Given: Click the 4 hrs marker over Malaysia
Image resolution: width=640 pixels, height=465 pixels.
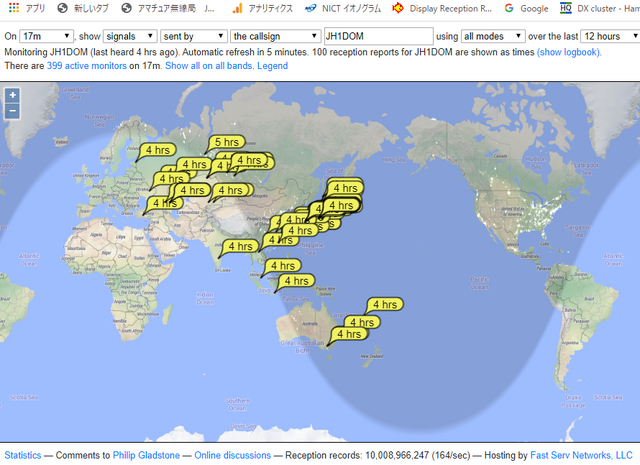Looking at the screenshot, I should (x=282, y=266).
